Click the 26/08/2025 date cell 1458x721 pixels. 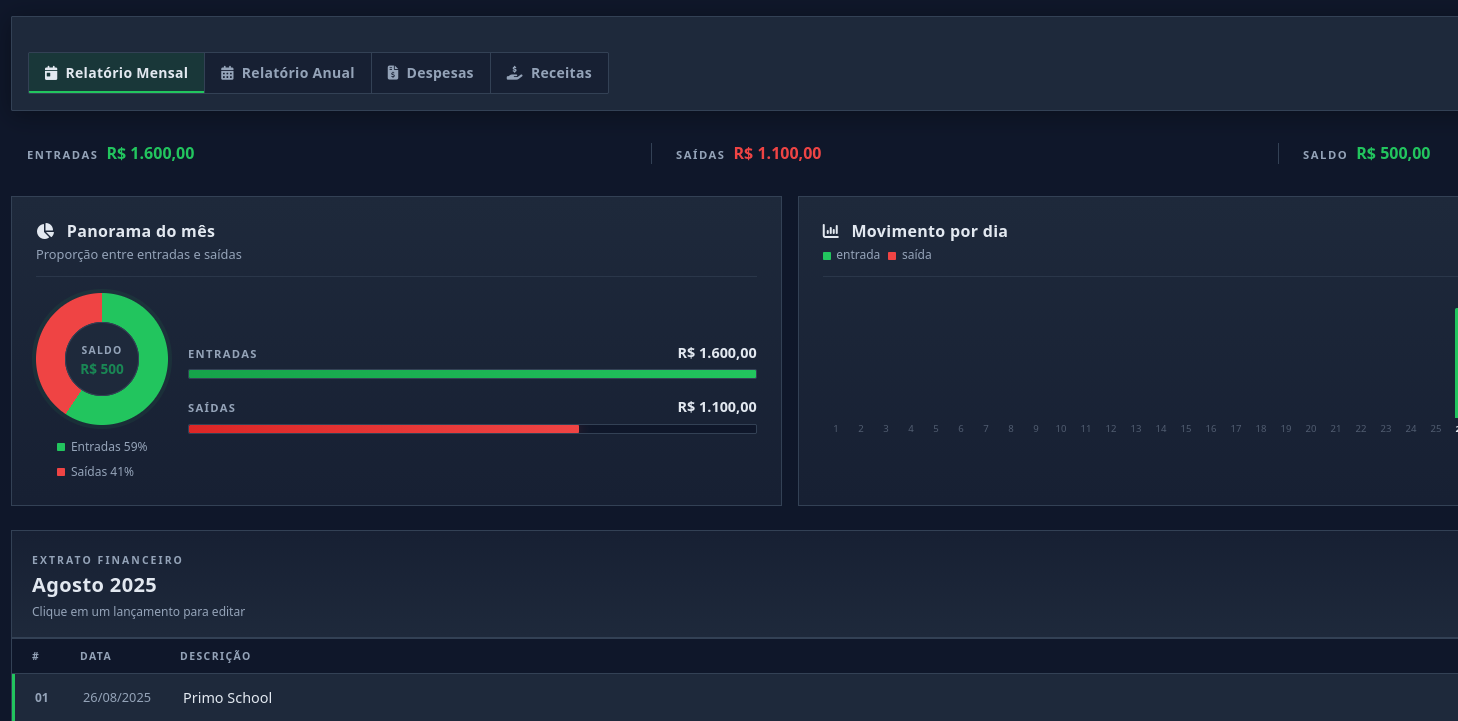[x=117, y=698]
